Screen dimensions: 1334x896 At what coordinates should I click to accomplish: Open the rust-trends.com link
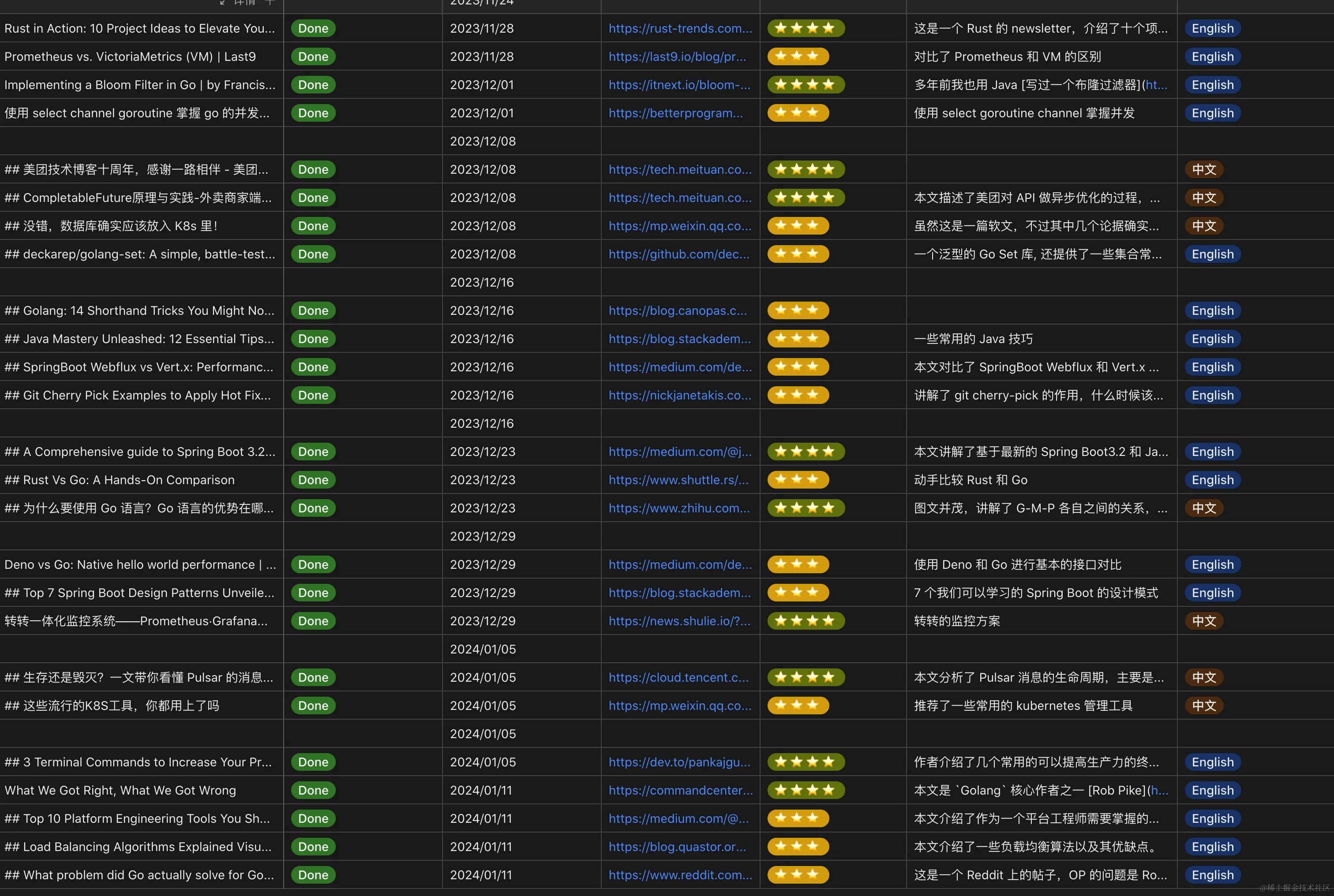(x=680, y=29)
